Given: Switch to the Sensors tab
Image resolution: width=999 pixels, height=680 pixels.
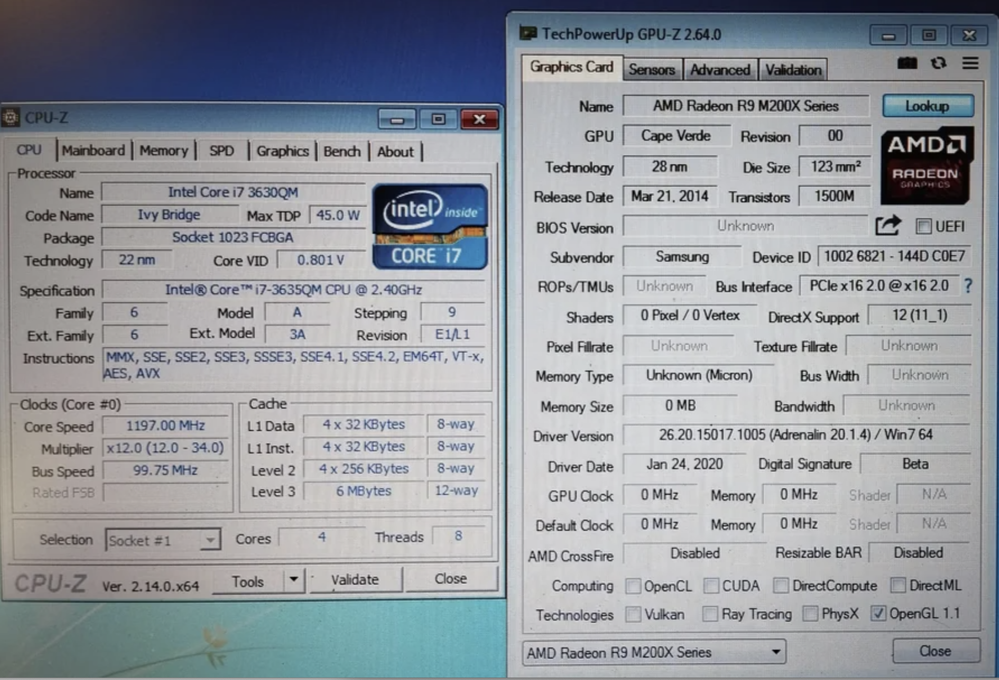Looking at the screenshot, I should 652,69.
